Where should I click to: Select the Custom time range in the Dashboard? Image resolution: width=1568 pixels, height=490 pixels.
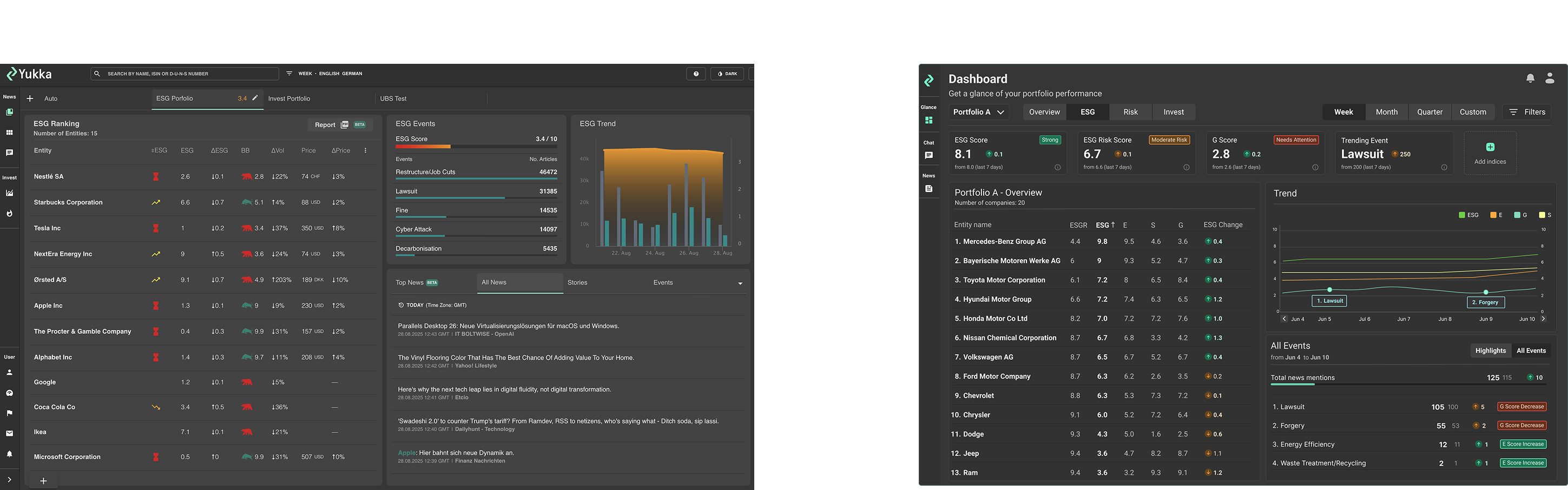coord(1472,112)
